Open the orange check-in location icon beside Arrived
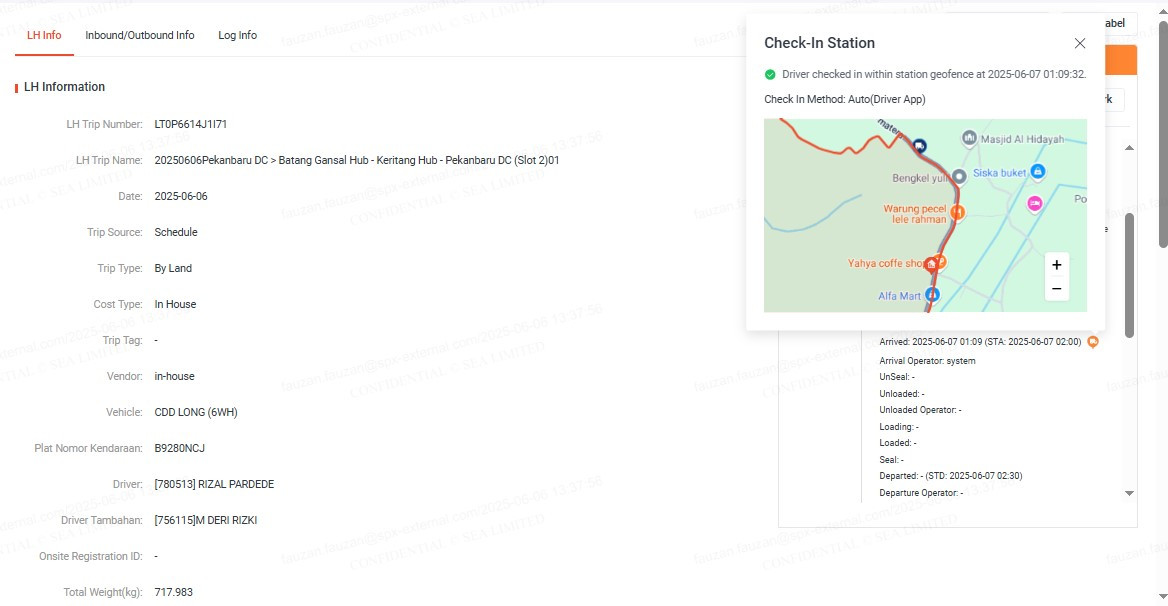The image size is (1168, 606). tap(1093, 342)
